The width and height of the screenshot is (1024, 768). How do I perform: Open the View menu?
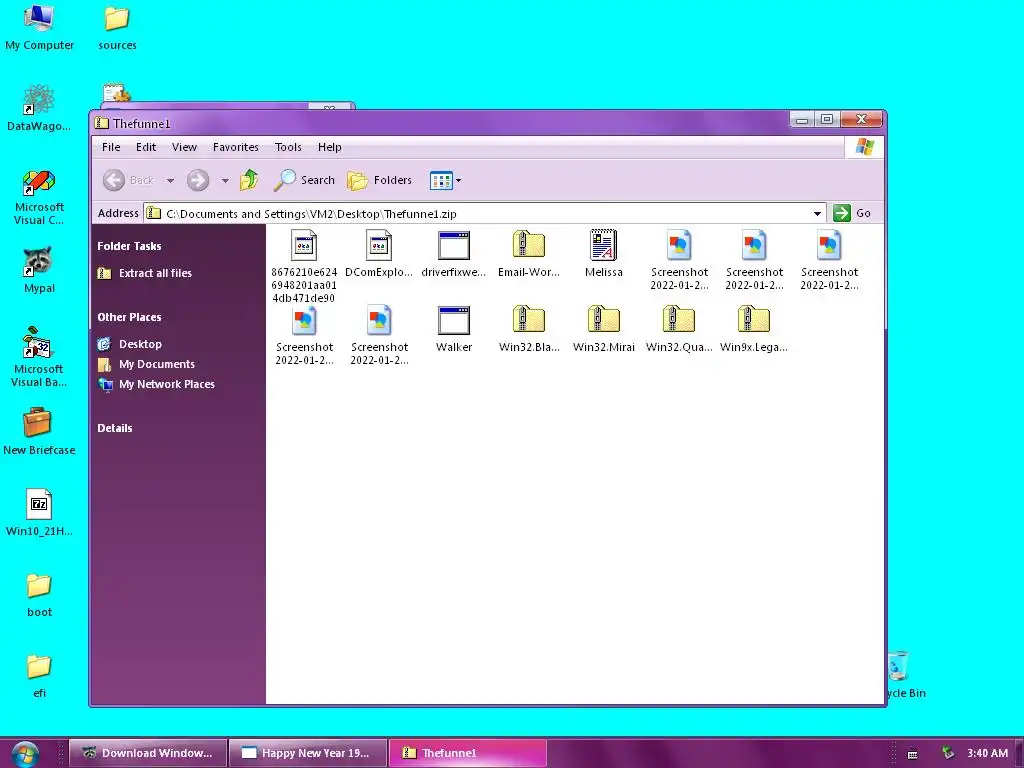[184, 147]
